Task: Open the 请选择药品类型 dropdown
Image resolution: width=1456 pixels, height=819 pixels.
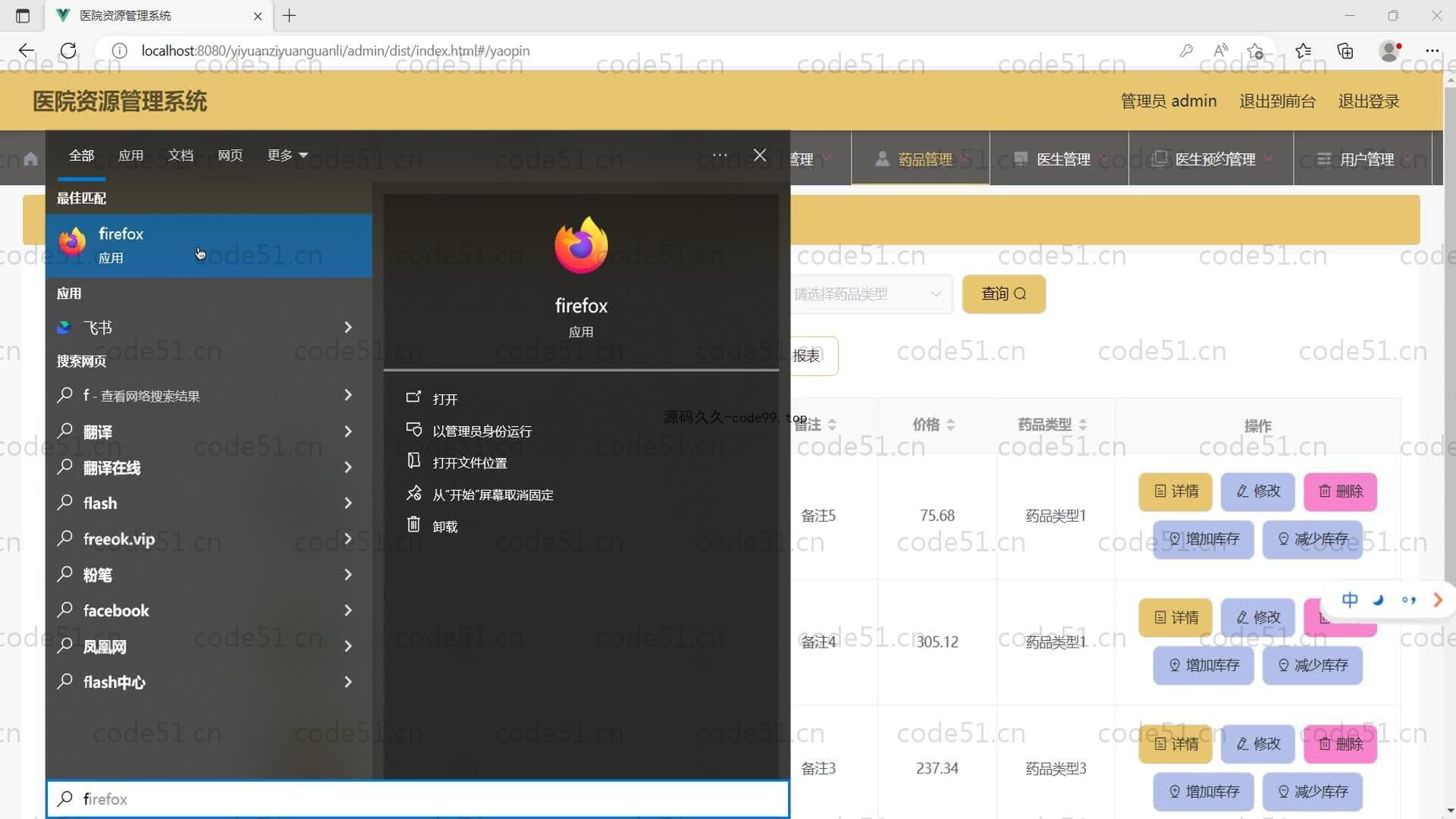Action: (871, 294)
